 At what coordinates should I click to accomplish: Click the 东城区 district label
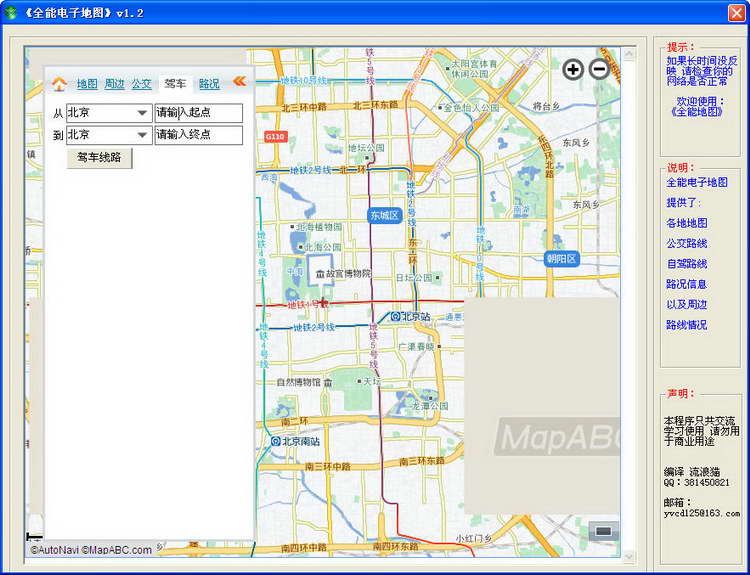point(384,216)
